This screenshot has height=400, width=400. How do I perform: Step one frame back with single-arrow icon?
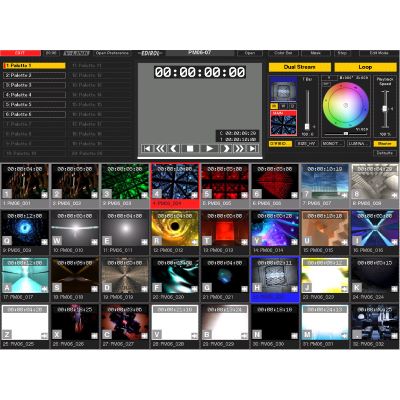tap(174, 149)
